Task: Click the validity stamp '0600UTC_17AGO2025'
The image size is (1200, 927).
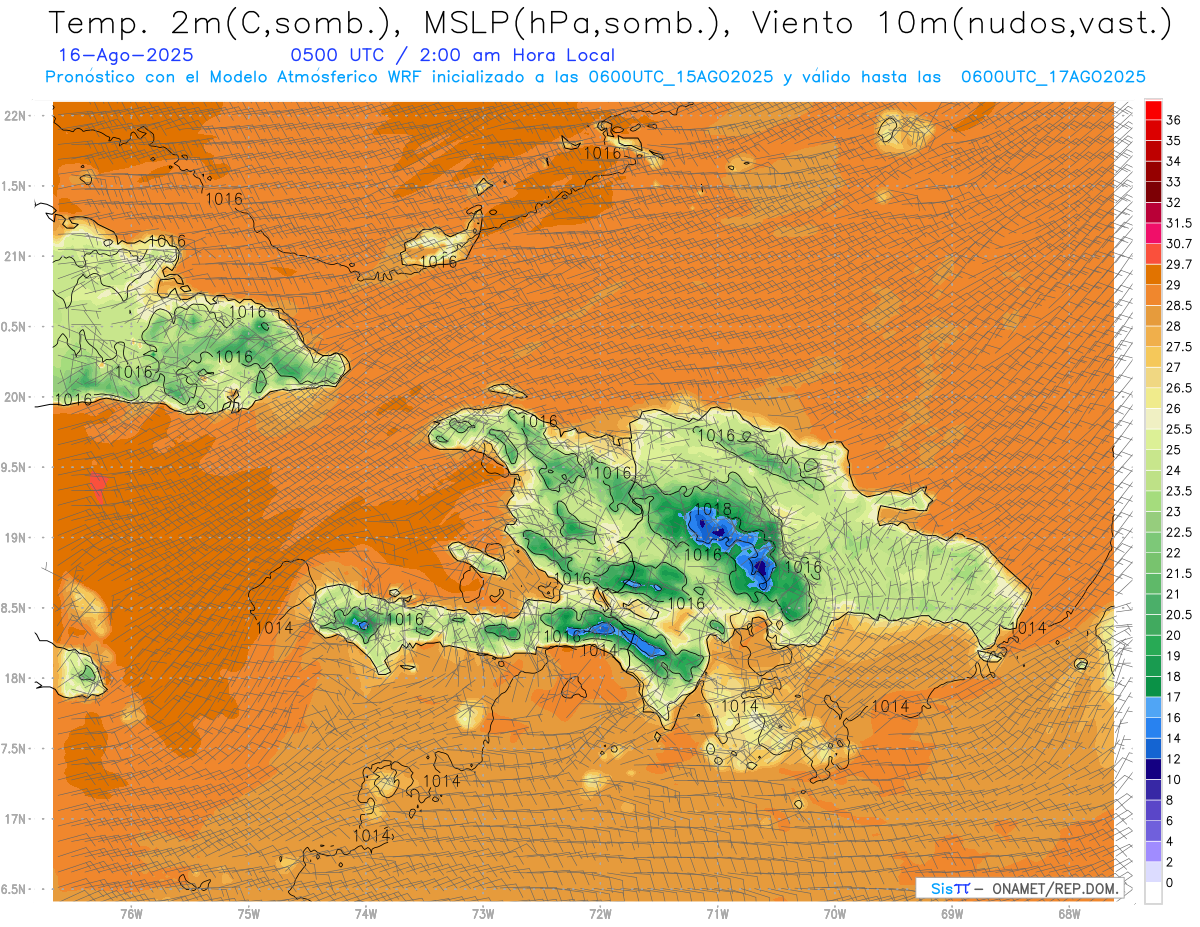Action: [x=1053, y=77]
